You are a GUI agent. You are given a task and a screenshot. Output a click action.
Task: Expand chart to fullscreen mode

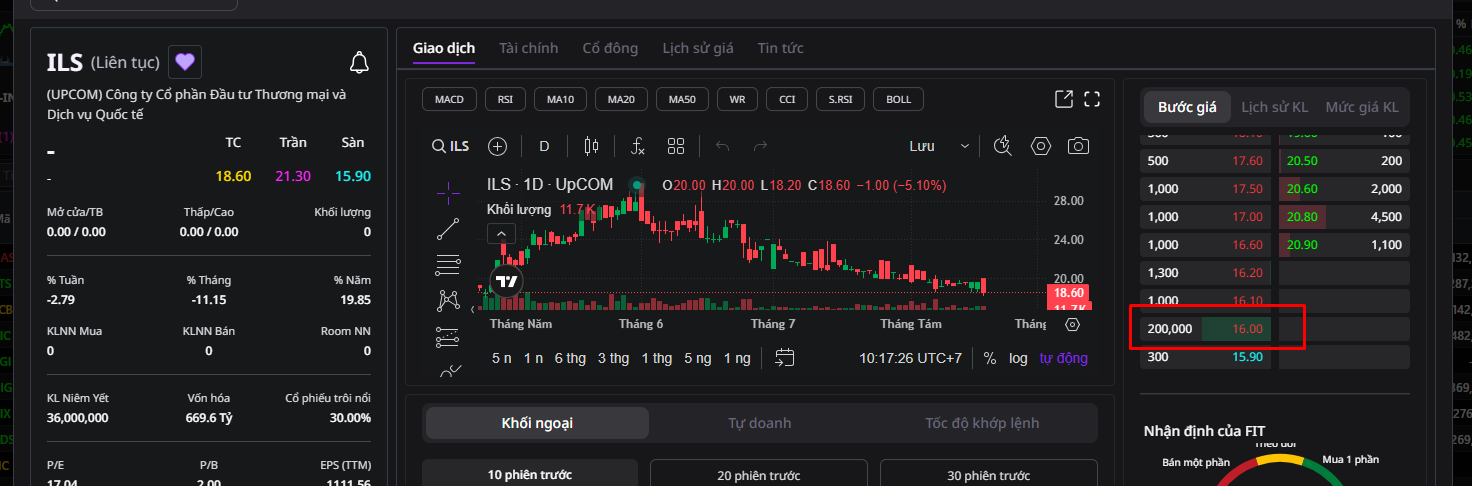1092,99
